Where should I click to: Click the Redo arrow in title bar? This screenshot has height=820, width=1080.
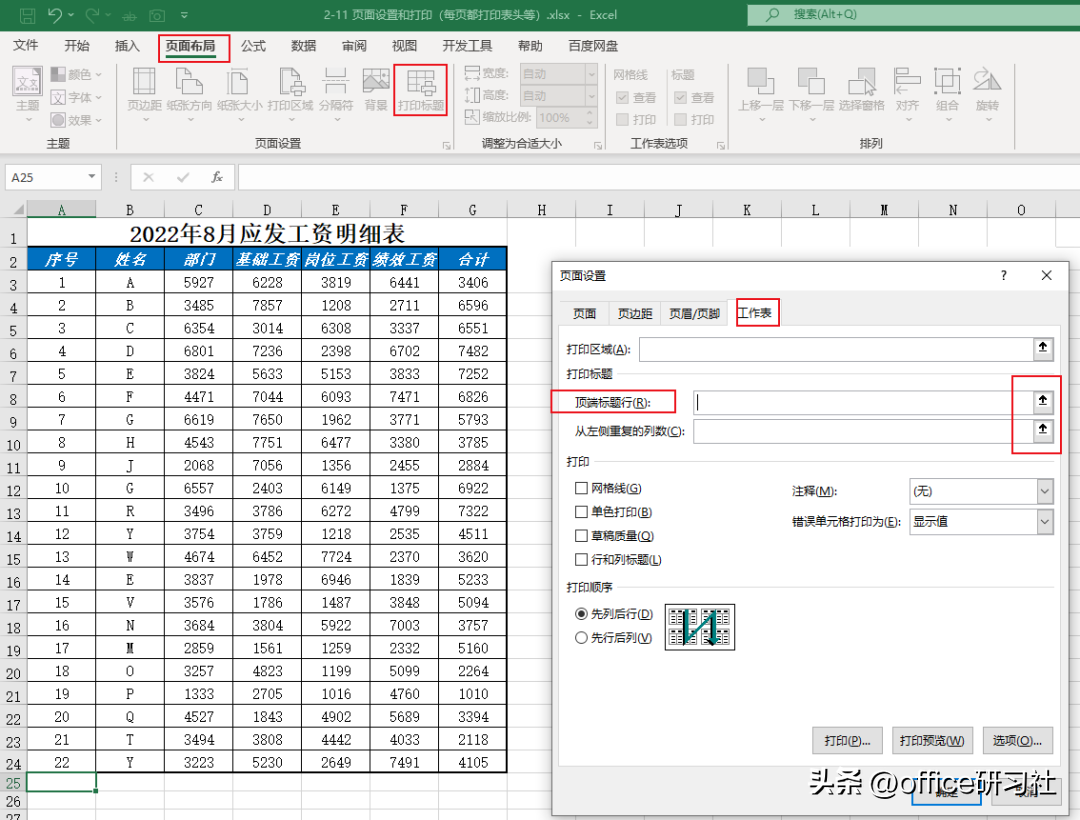click(92, 14)
